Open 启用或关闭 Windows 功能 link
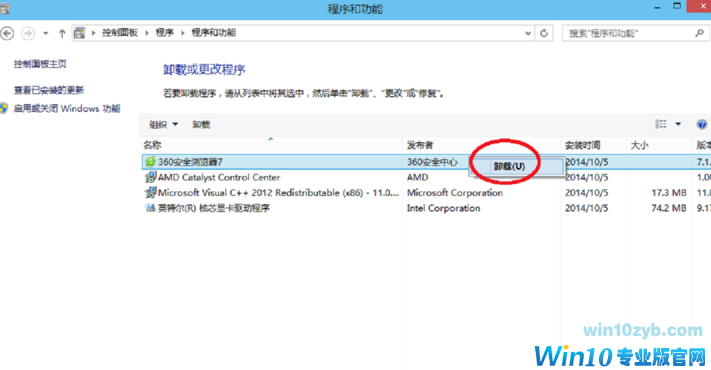Screen dimensions: 711x370 [67, 108]
